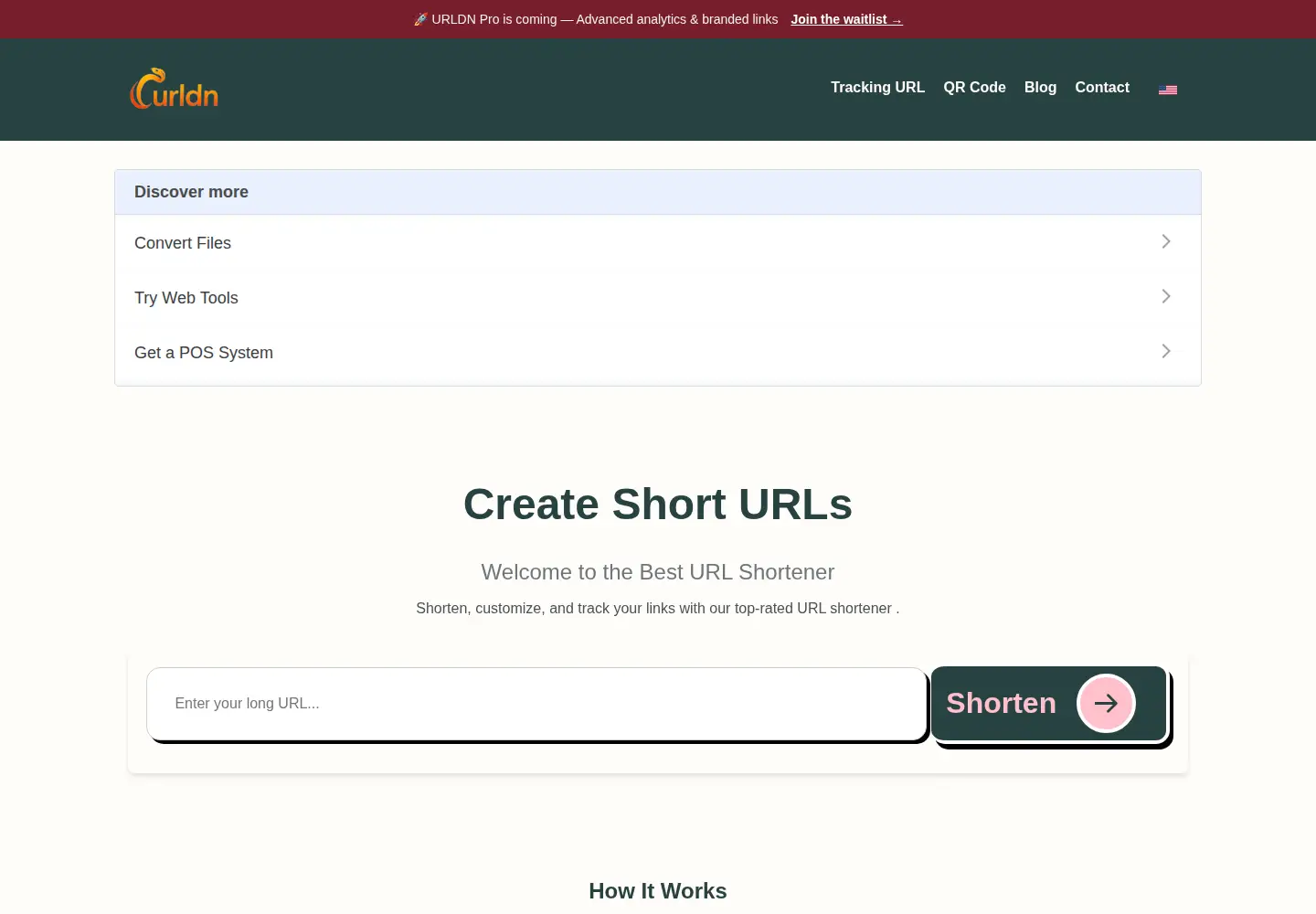Click the pink arrow circle icon
The width and height of the screenshot is (1316, 914).
pos(1106,703)
